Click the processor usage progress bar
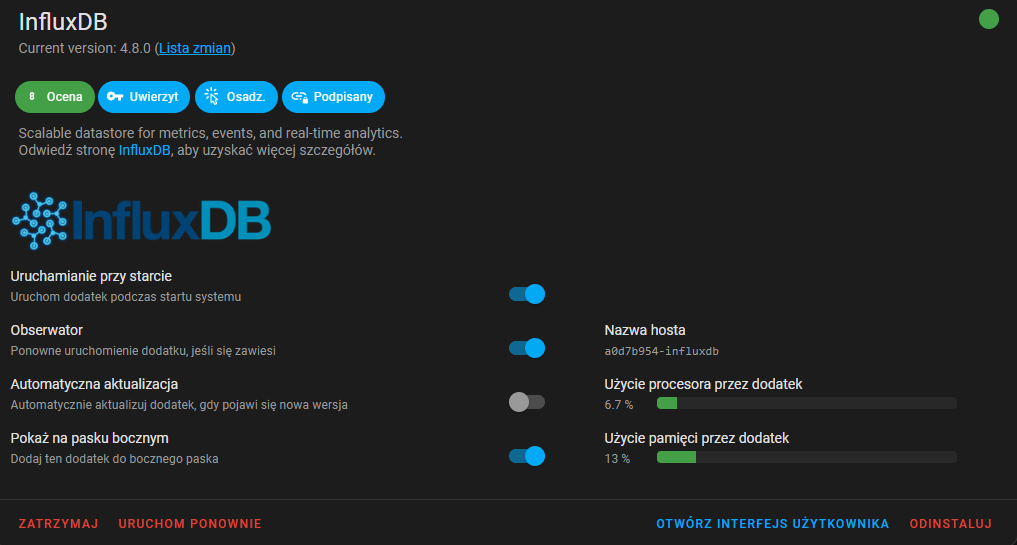 point(807,403)
